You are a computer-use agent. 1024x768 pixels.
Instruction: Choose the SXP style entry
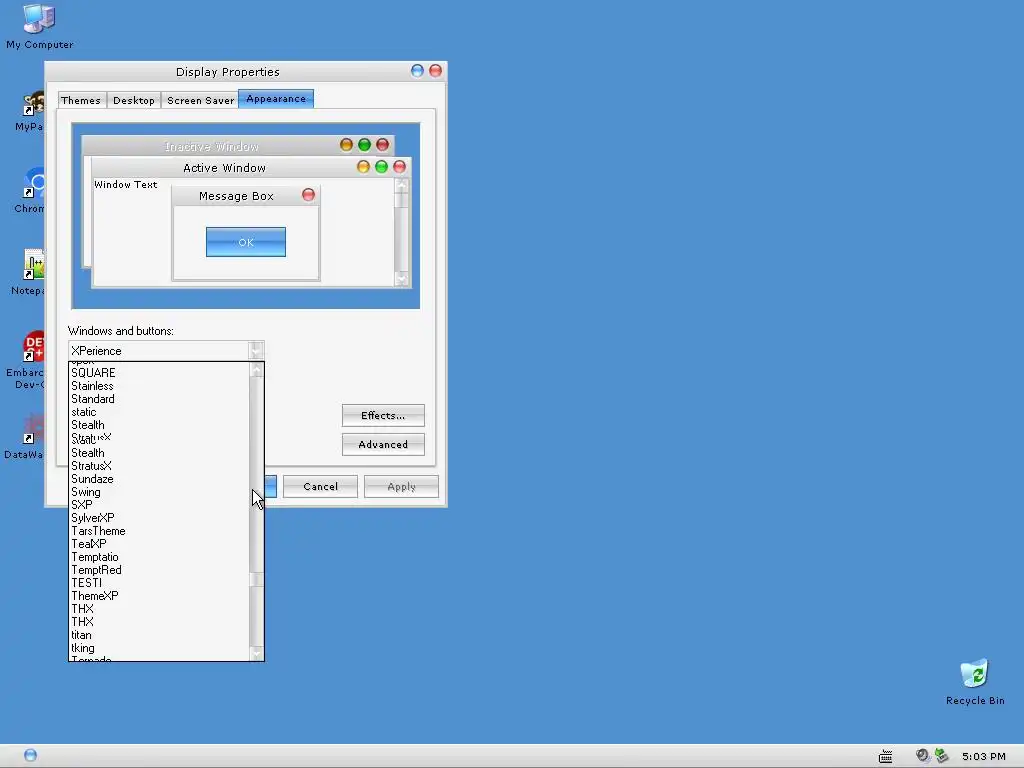coord(159,505)
